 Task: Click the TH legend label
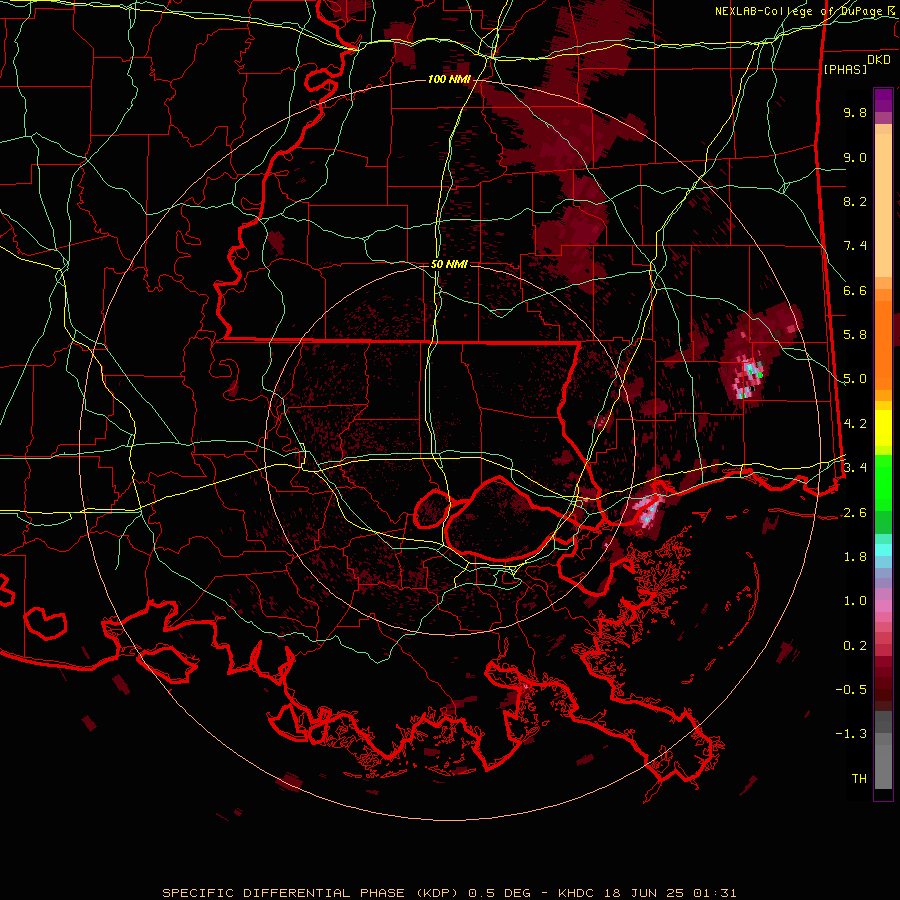[x=859, y=779]
